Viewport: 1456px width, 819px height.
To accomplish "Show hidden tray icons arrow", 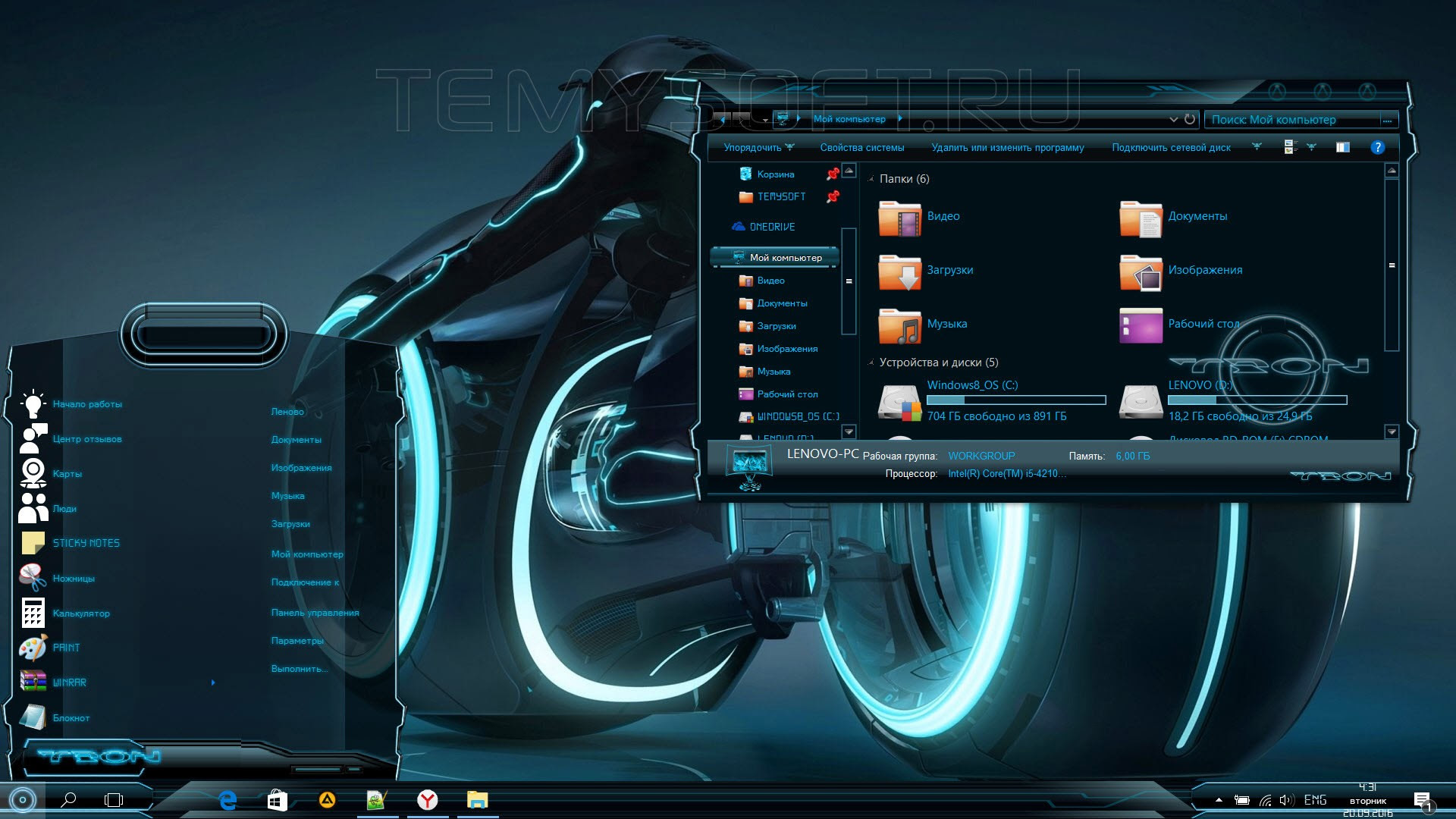I will [1219, 800].
